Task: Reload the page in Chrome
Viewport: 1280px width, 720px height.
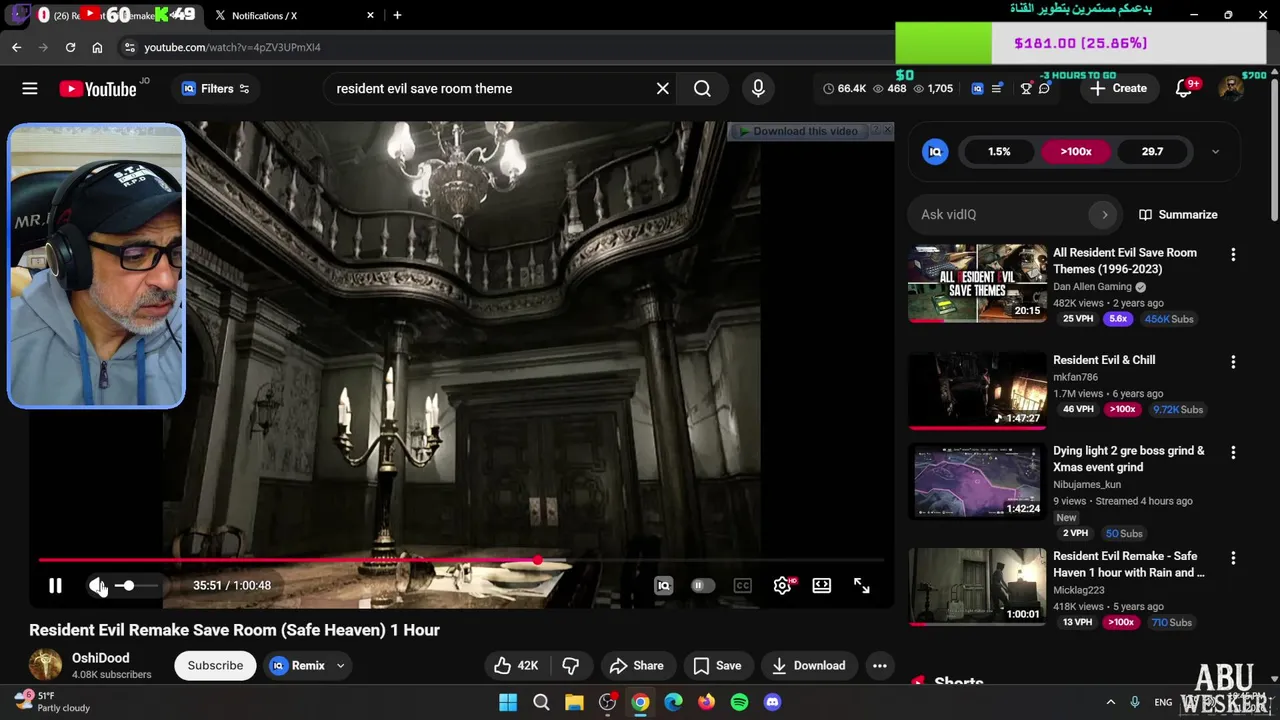Action: [70, 47]
